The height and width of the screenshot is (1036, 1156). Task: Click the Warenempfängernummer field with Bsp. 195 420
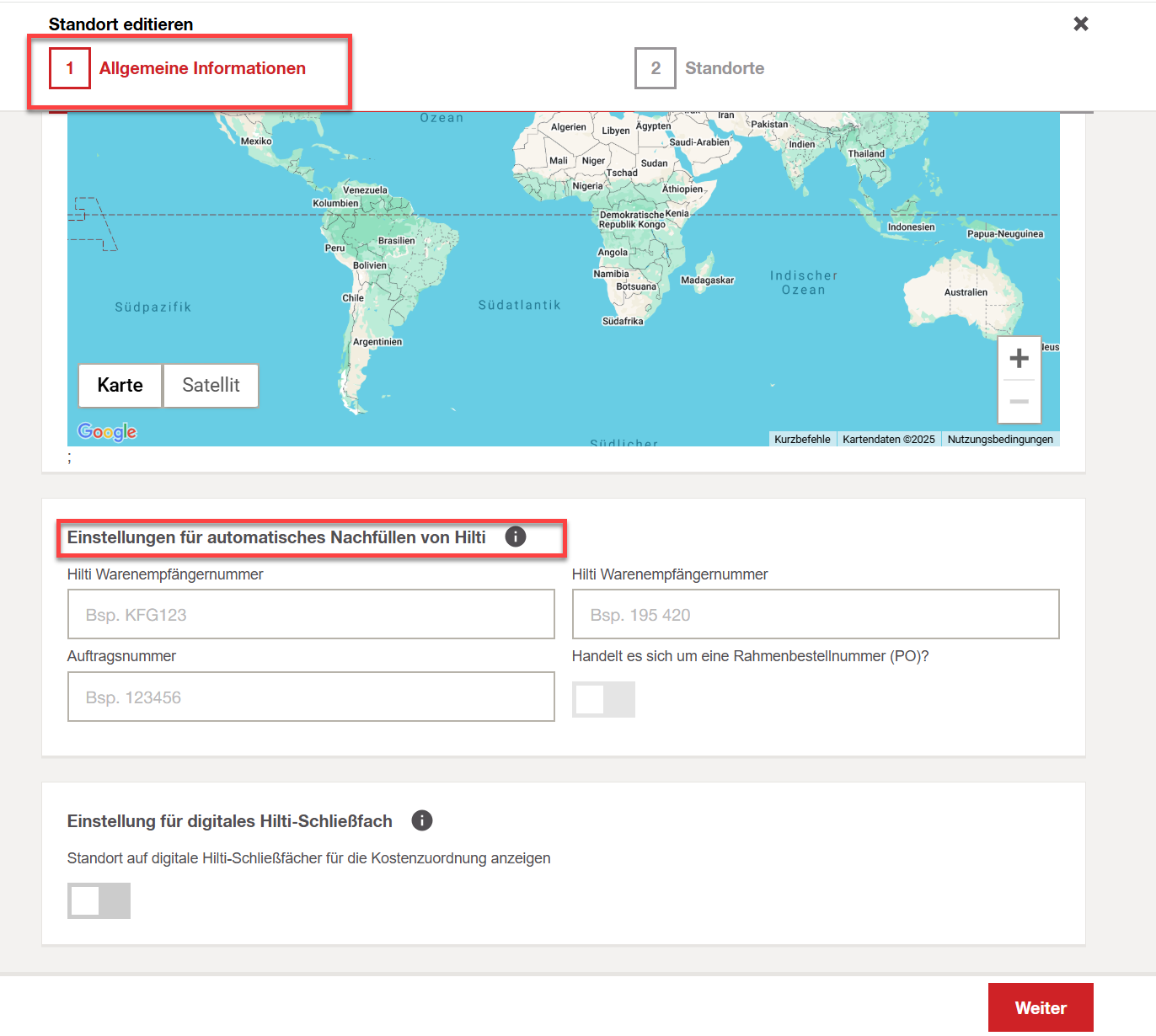coord(815,614)
